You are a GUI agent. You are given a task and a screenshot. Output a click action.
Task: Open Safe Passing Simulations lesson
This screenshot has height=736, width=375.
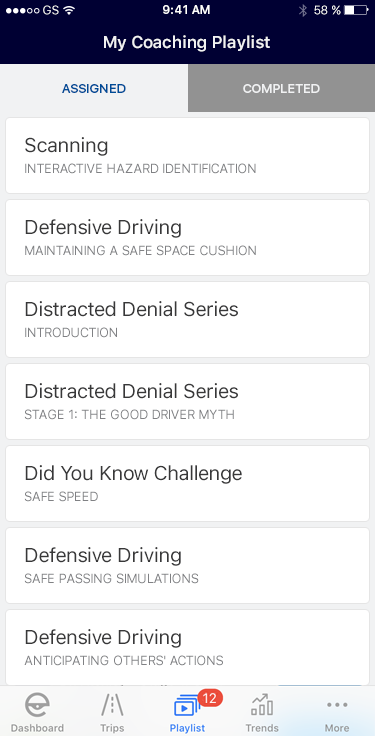[x=187, y=565]
